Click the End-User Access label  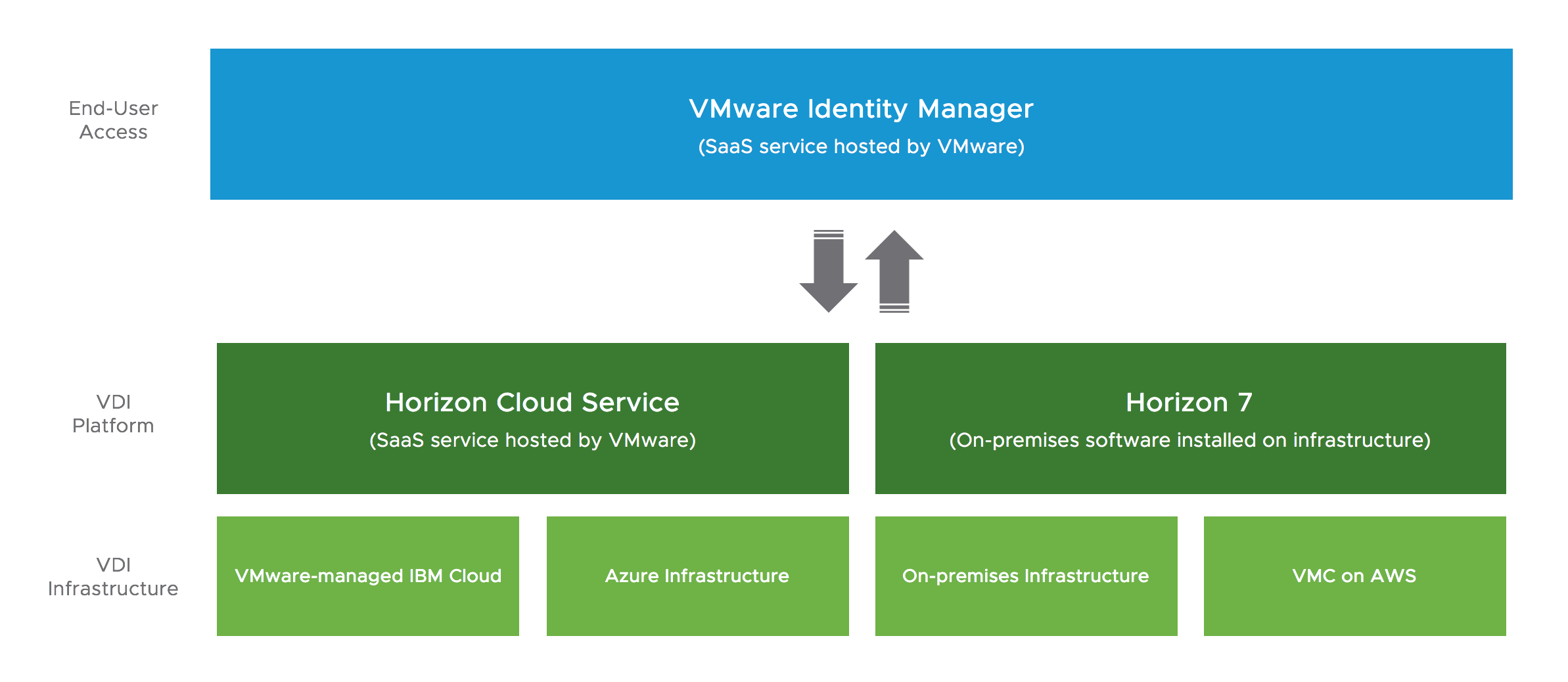pos(113,120)
